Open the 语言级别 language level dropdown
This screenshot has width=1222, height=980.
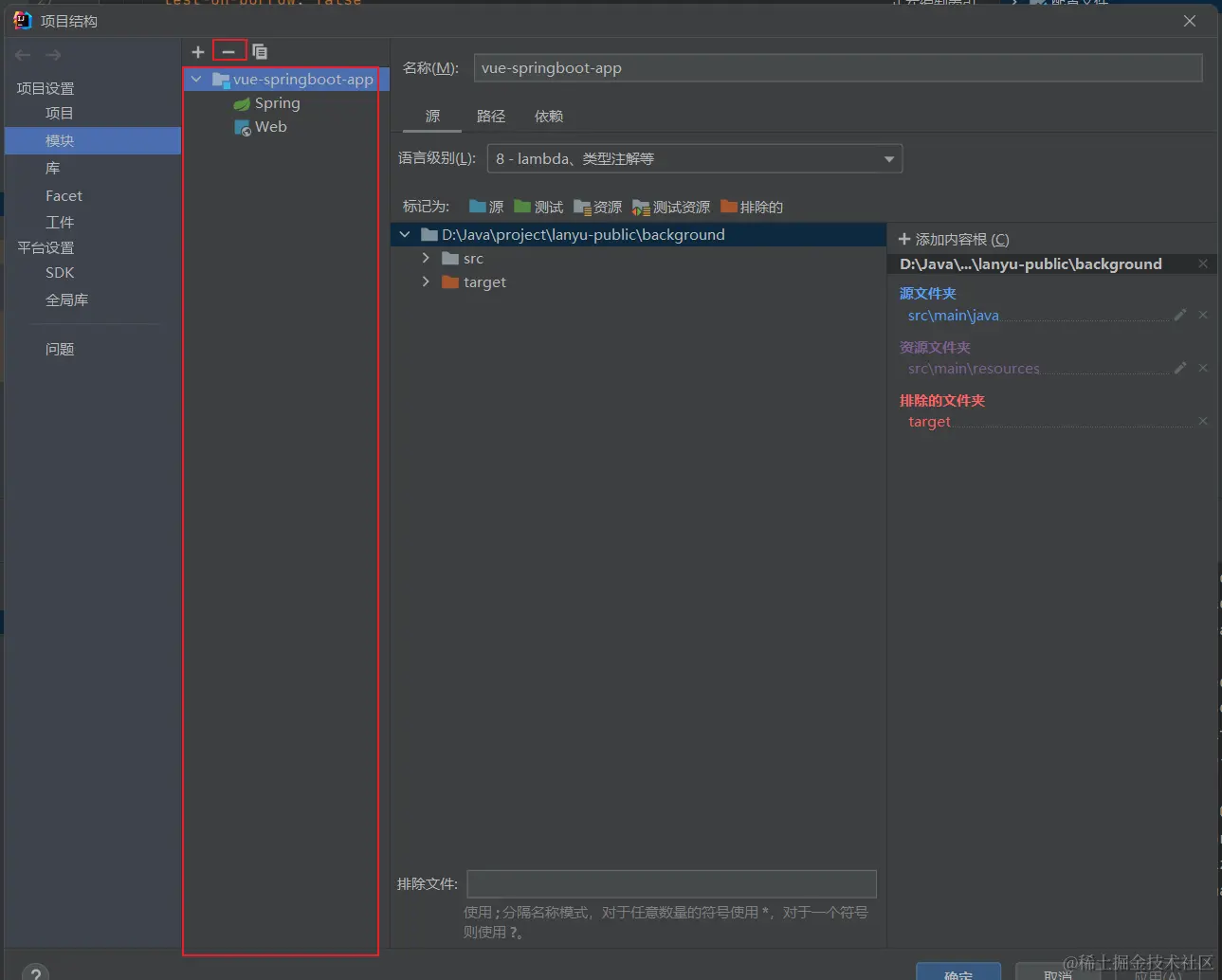pyautogui.click(x=695, y=158)
